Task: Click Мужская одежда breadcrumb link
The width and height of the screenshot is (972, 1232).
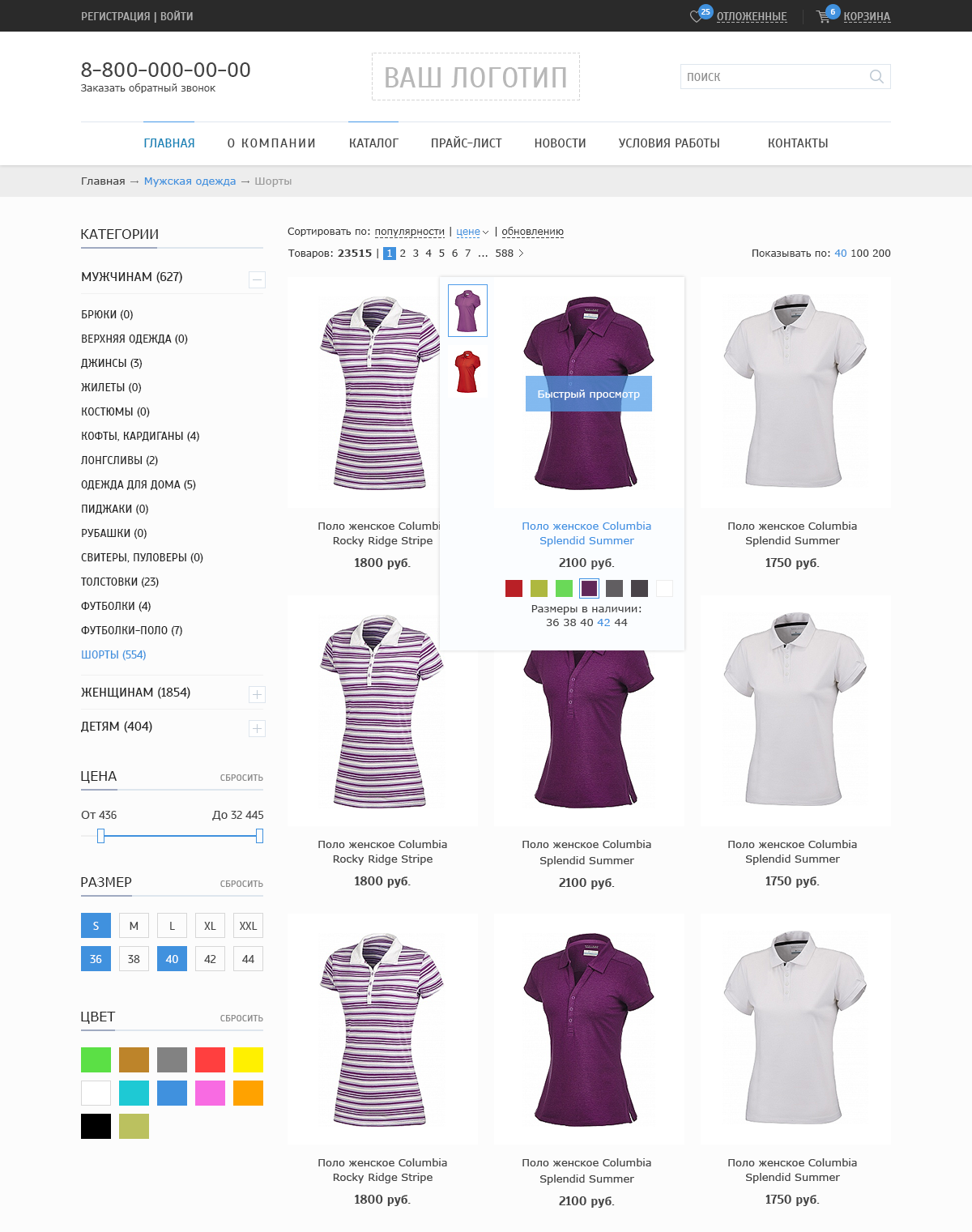Action: (190, 181)
